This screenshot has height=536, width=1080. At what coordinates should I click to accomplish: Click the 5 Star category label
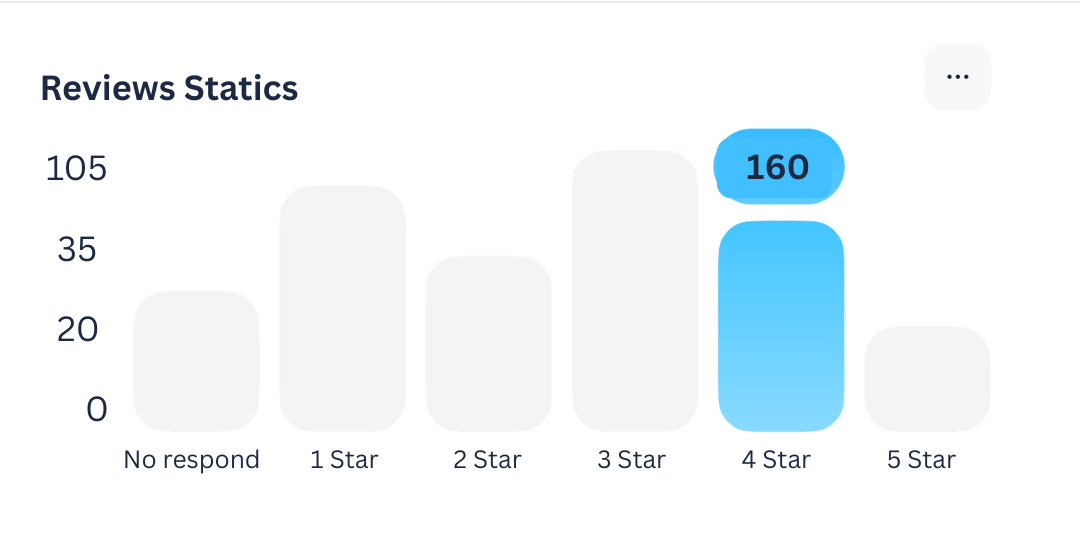pyautogui.click(x=921, y=460)
